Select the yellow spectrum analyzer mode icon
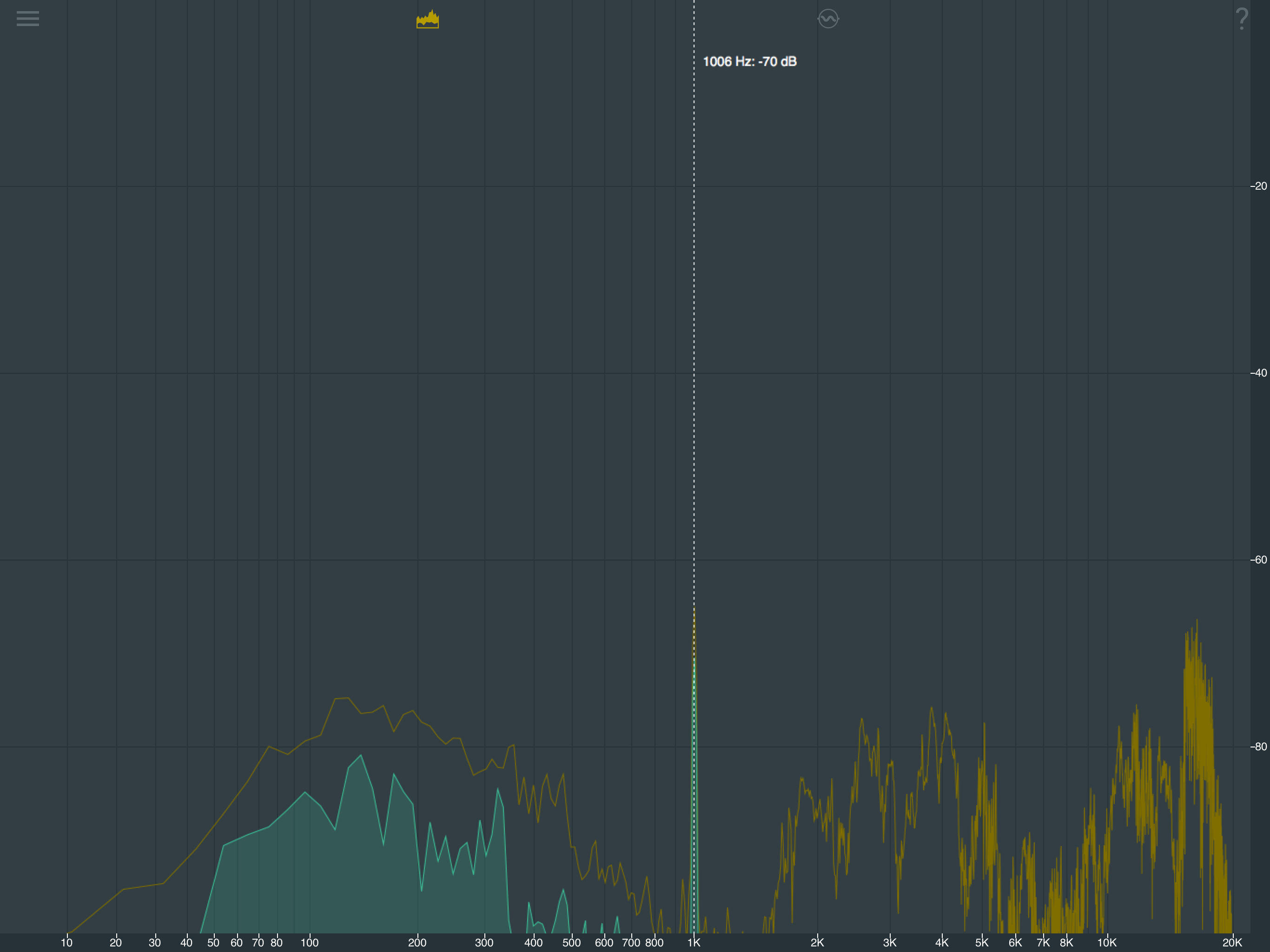 tap(427, 19)
